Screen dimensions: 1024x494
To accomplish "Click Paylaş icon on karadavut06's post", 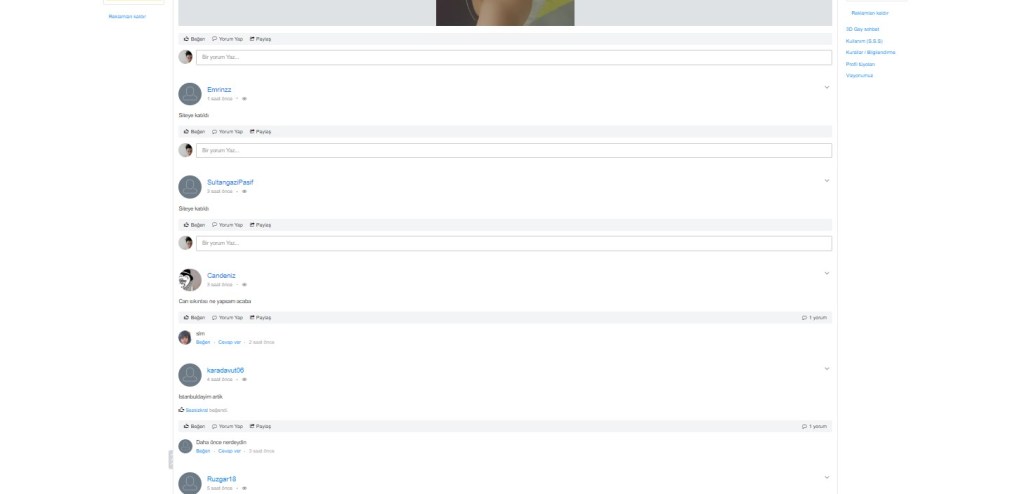I will click(x=252, y=426).
